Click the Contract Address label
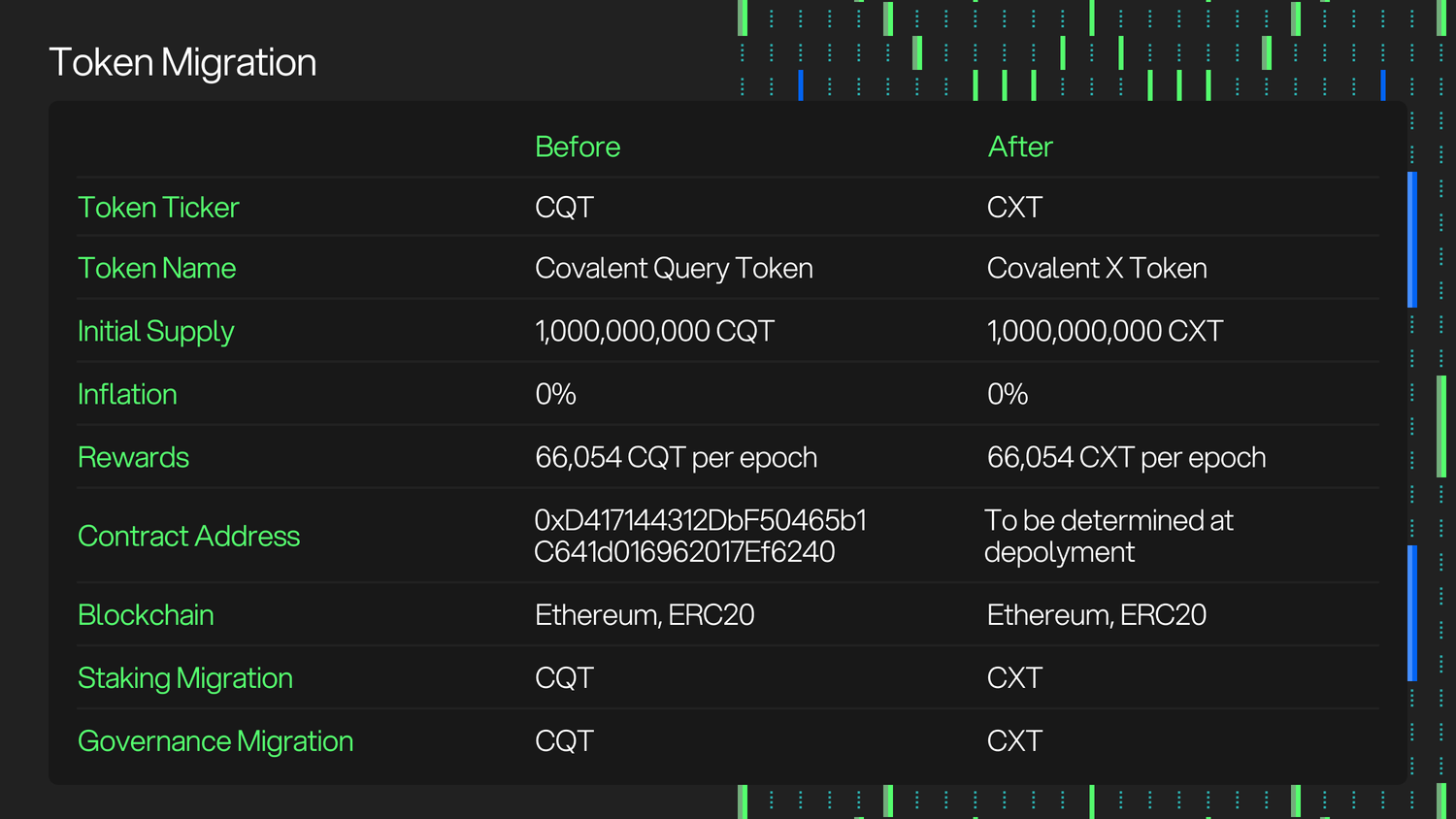Viewport: 1456px width, 819px height. point(188,536)
